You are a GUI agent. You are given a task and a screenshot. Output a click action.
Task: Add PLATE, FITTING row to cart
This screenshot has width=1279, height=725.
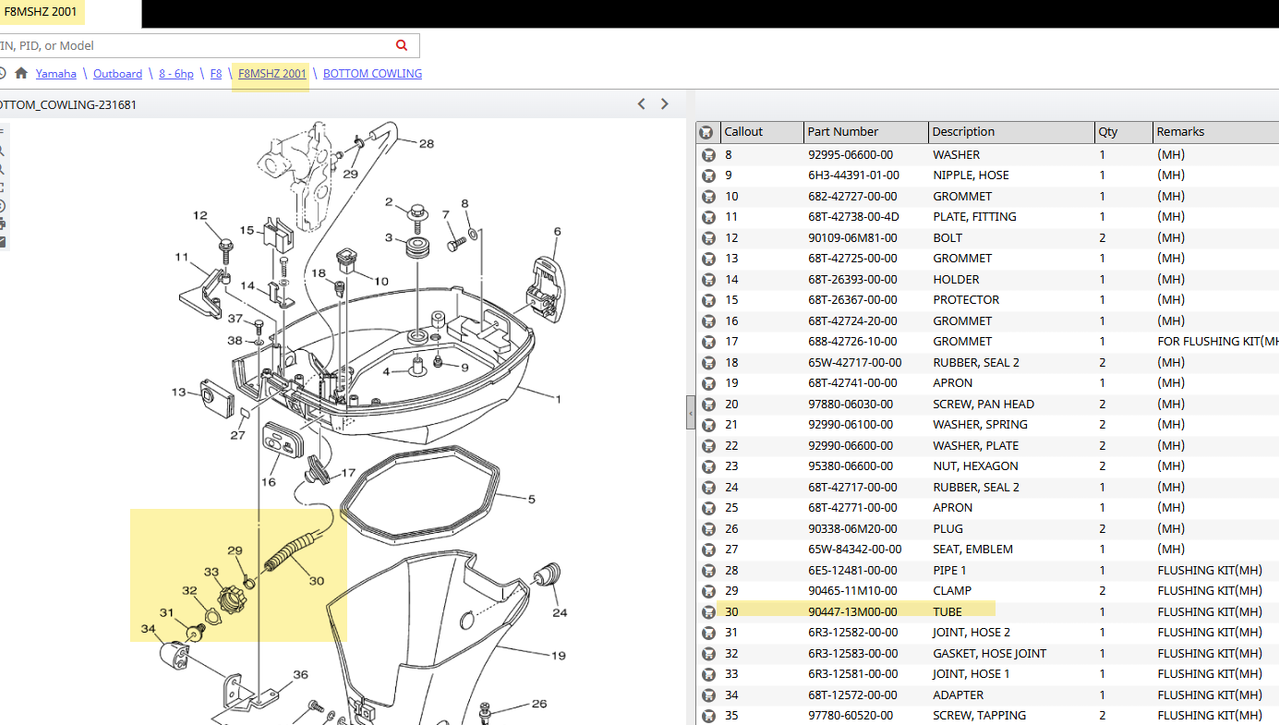pyautogui.click(x=708, y=217)
